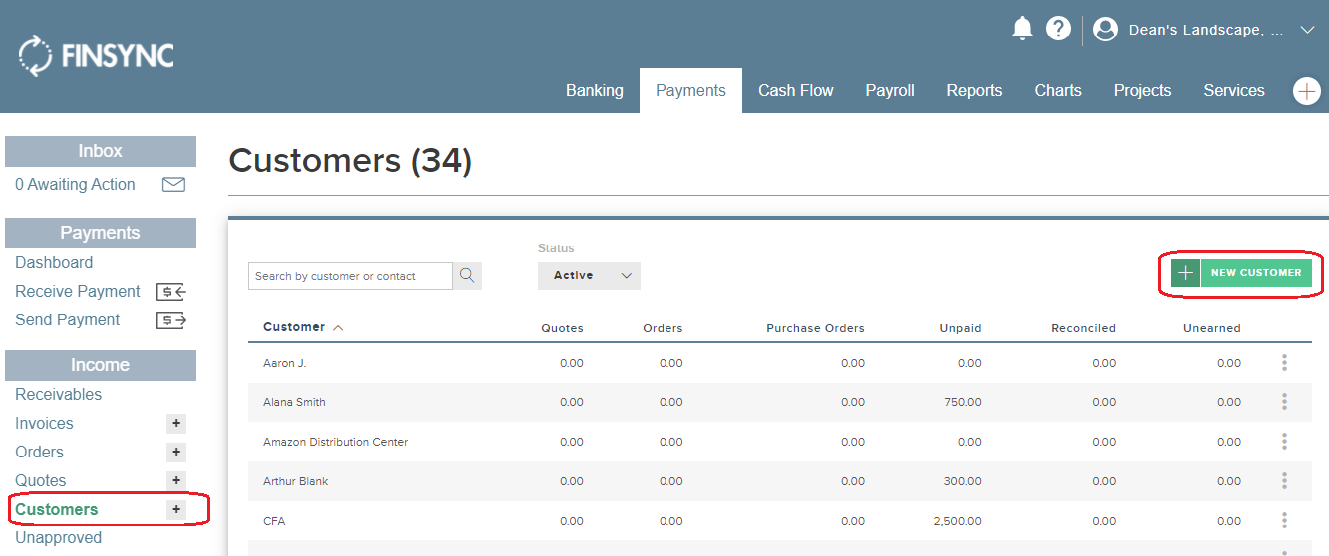Image resolution: width=1329 pixels, height=556 pixels.
Task: Click the plus icon next to Customers
Action: [x=176, y=510]
